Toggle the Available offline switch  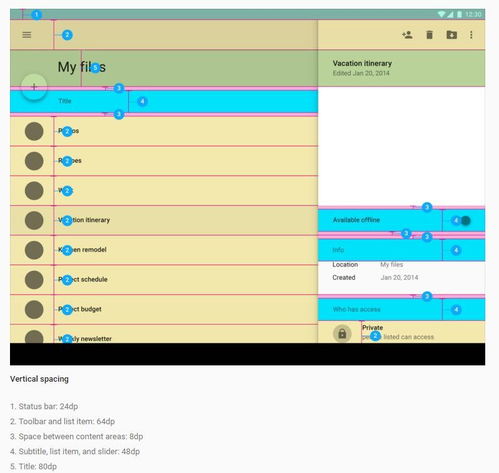pos(463,220)
